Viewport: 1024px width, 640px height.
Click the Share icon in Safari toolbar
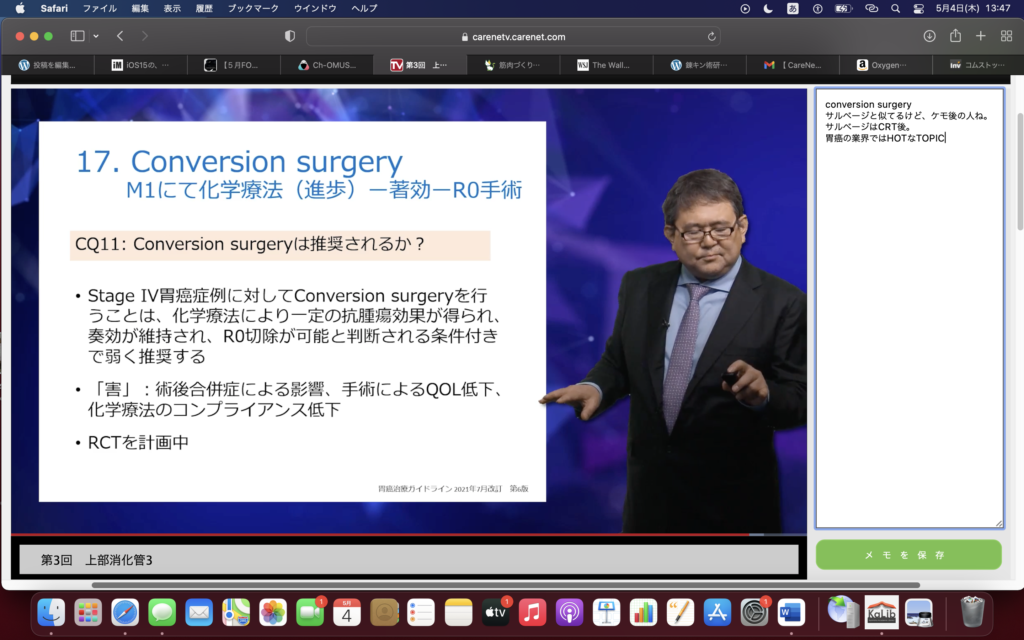pyautogui.click(x=955, y=36)
